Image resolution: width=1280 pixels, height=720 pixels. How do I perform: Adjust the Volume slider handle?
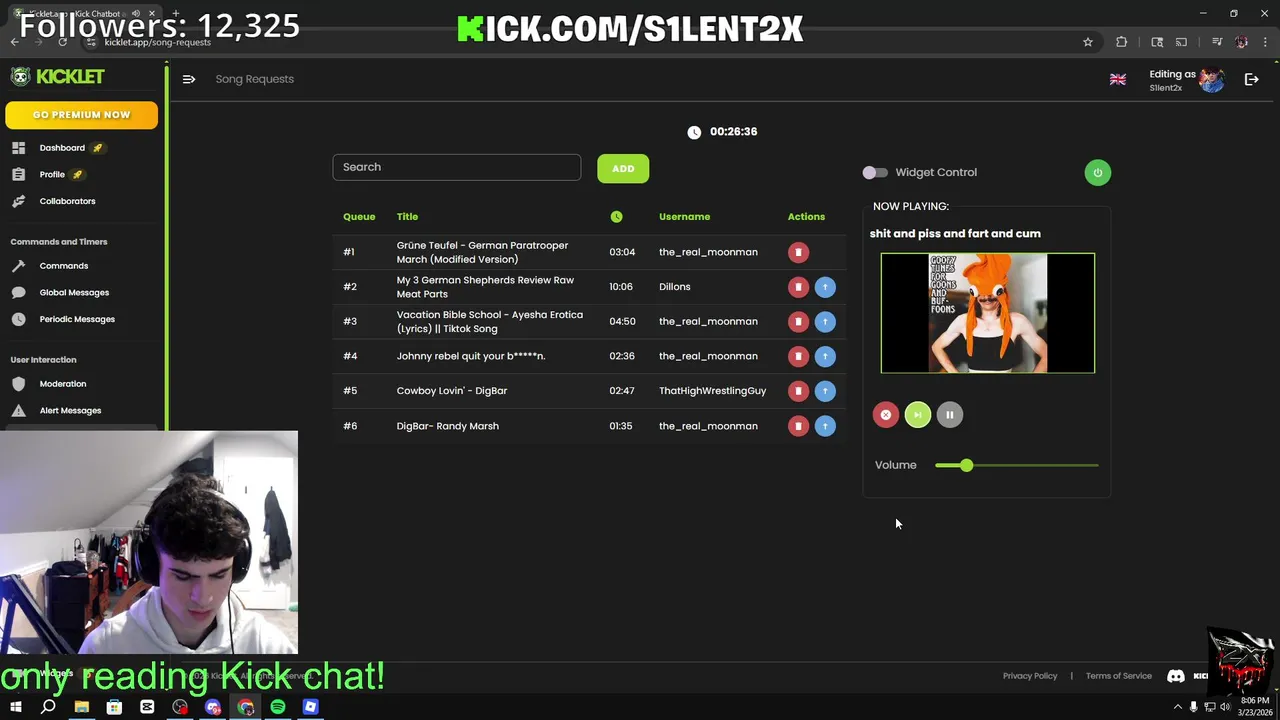[x=966, y=465]
